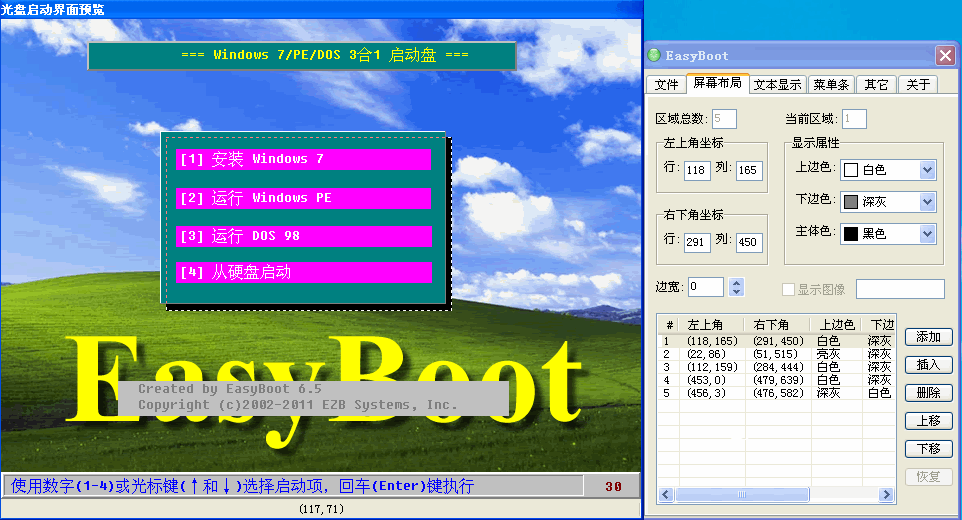Select menu item 运行 Windows PE in preview
Viewport: 962px width, 520px height.
(x=303, y=198)
